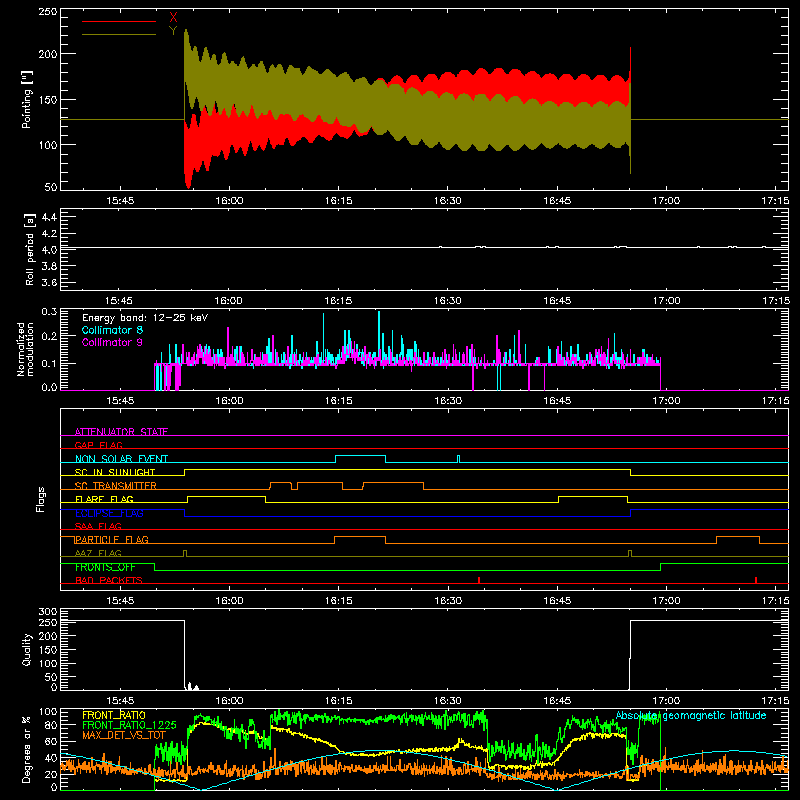
Task: Select the magenta 'Collimator 9' legend entry
Action: [112, 342]
